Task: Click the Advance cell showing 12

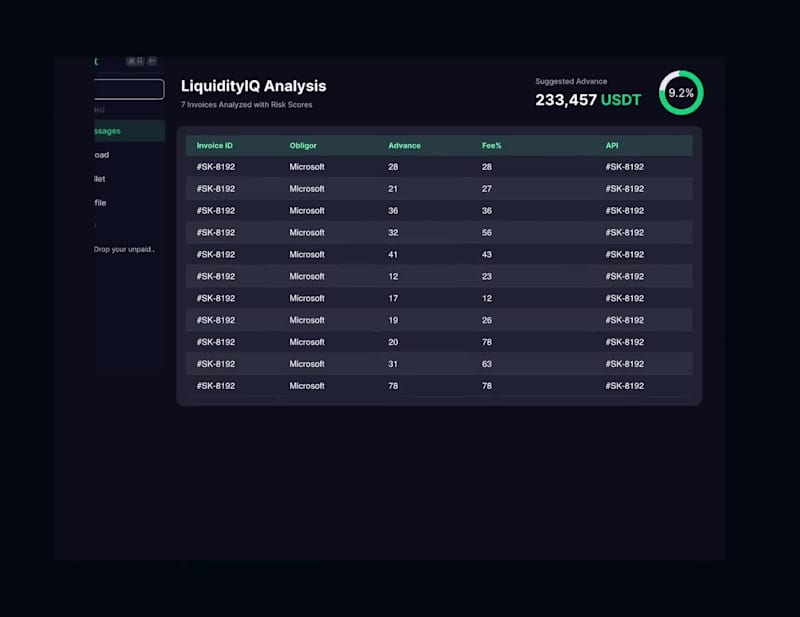Action: coord(393,277)
